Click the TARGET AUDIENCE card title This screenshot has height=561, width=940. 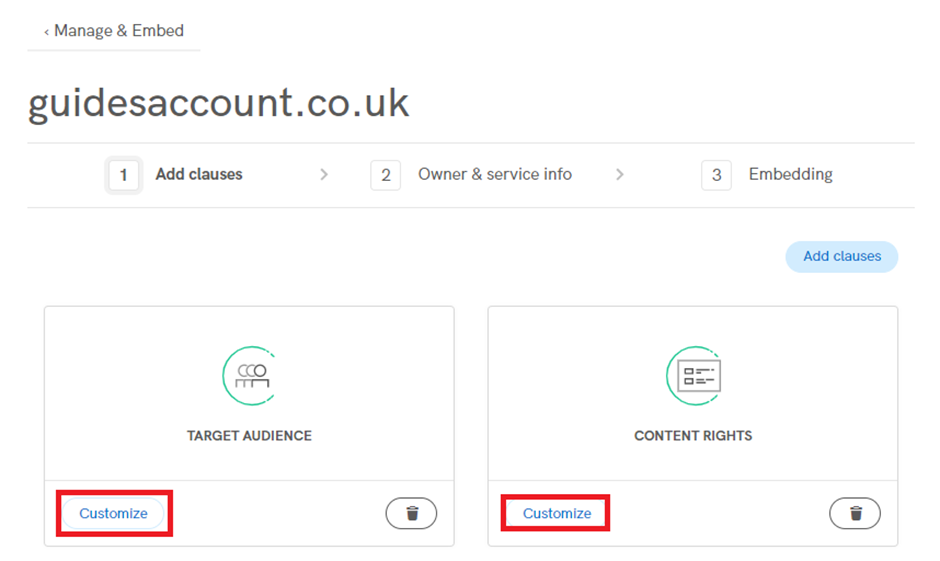tap(249, 436)
